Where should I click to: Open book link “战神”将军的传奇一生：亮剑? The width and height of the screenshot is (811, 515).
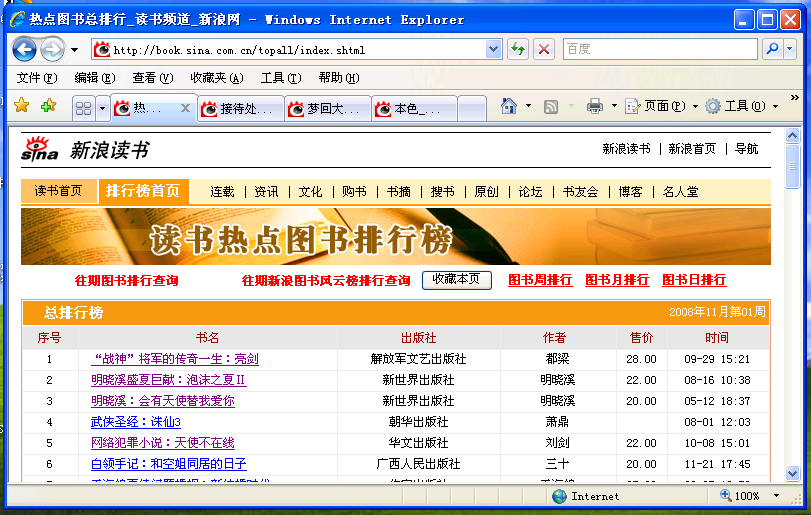(x=175, y=359)
